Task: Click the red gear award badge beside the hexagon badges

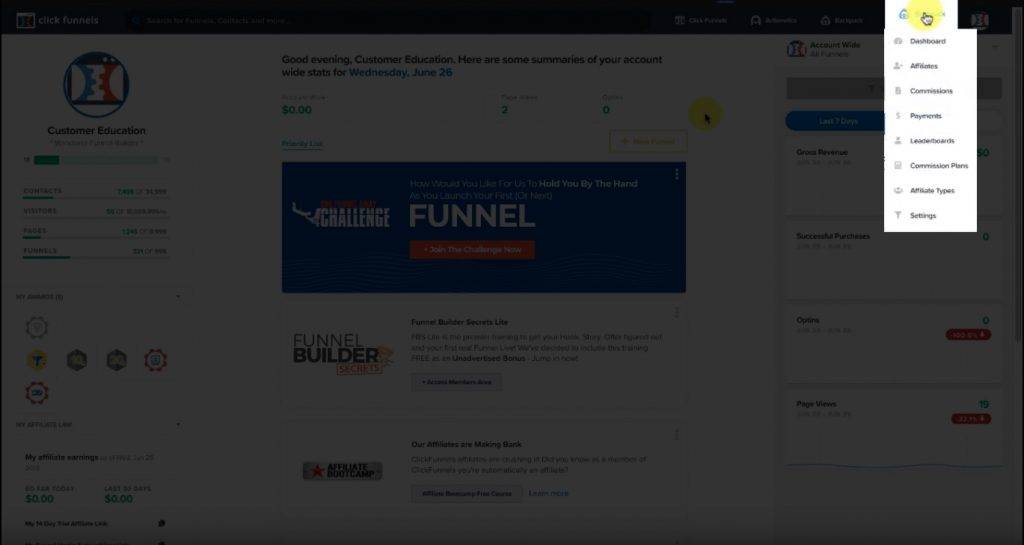Action: tap(155, 360)
